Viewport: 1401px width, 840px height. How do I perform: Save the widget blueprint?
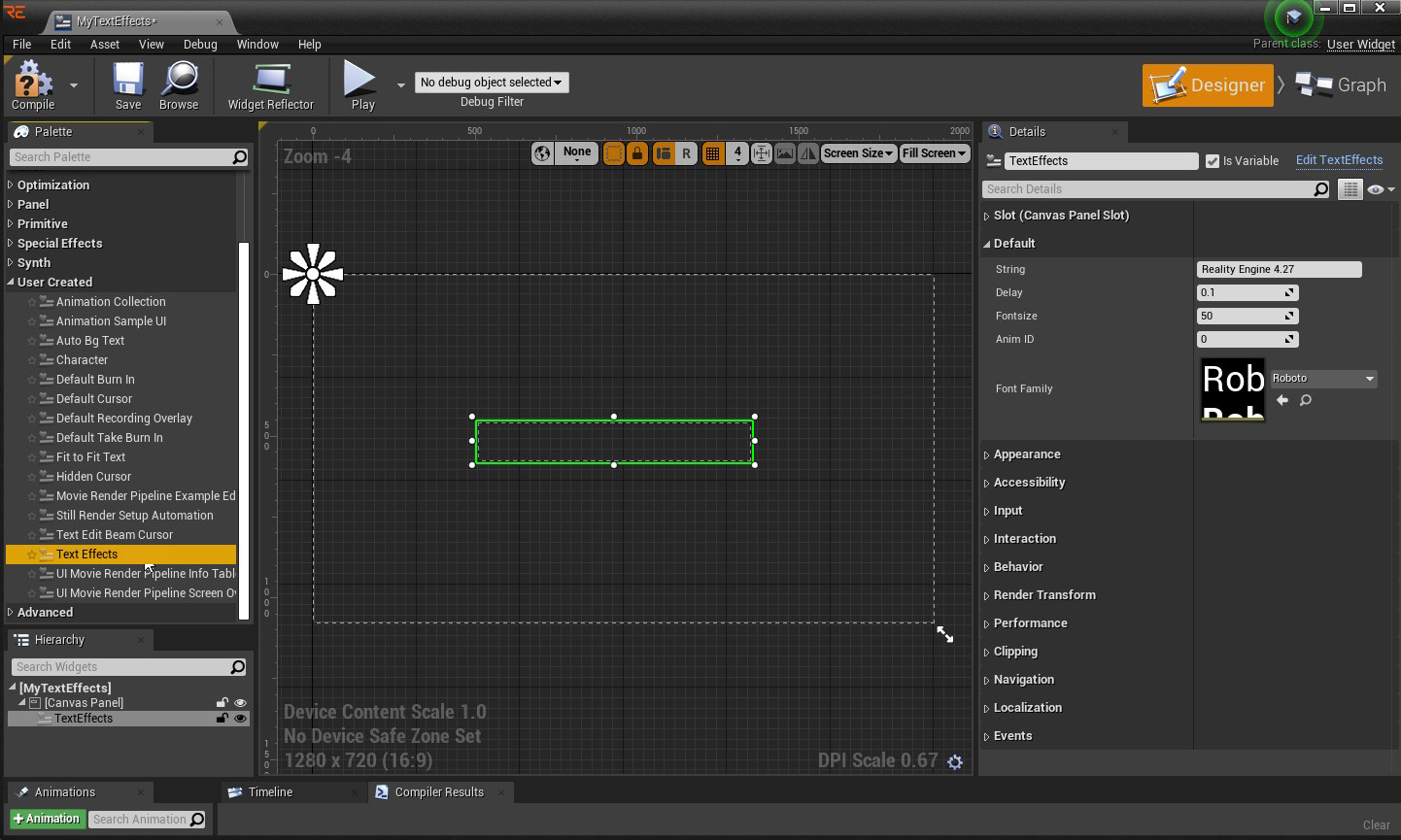coord(128,85)
